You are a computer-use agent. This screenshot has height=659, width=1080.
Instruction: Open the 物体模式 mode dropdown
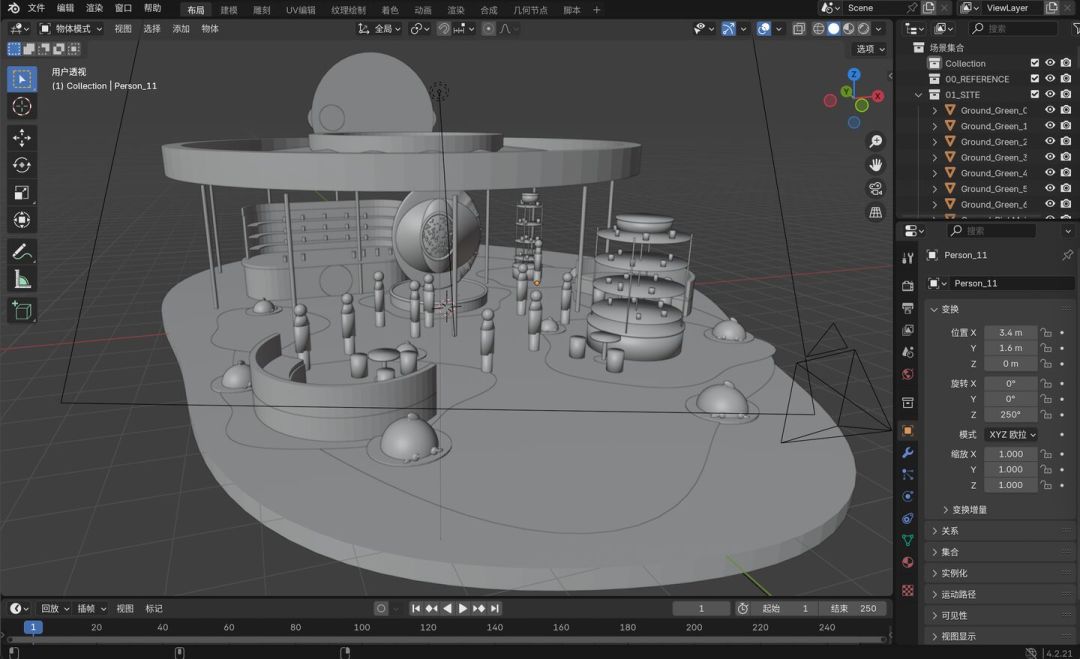pos(71,28)
